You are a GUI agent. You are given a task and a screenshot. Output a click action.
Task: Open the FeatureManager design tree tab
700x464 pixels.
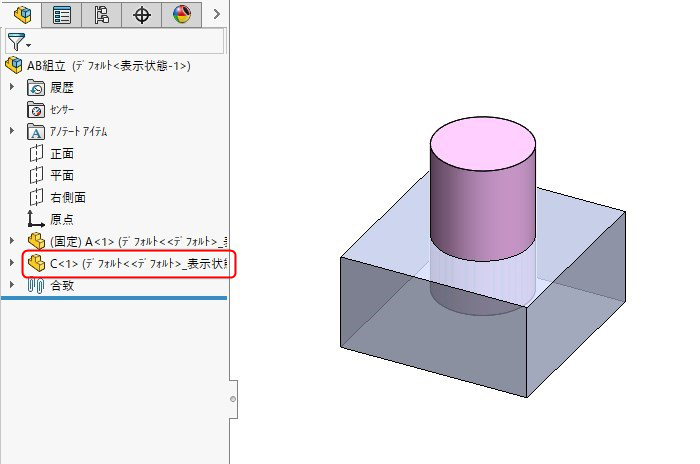click(22, 14)
